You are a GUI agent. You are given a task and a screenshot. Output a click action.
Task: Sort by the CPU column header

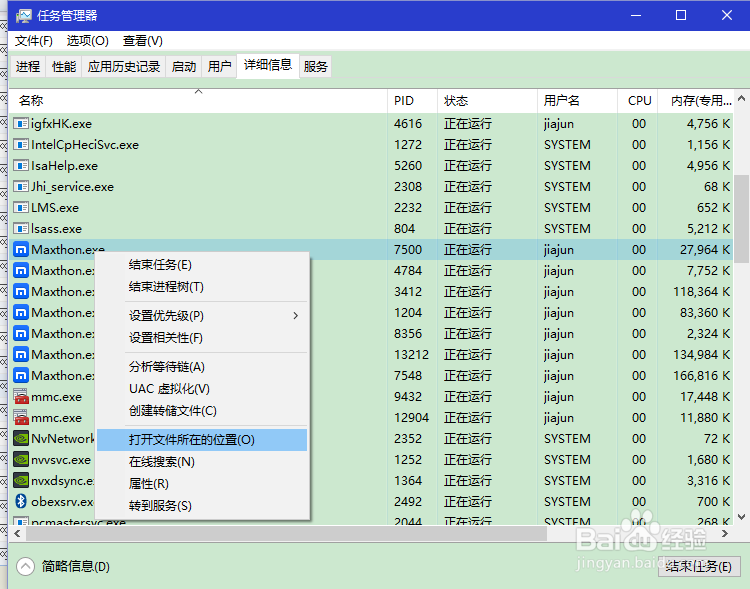638,101
